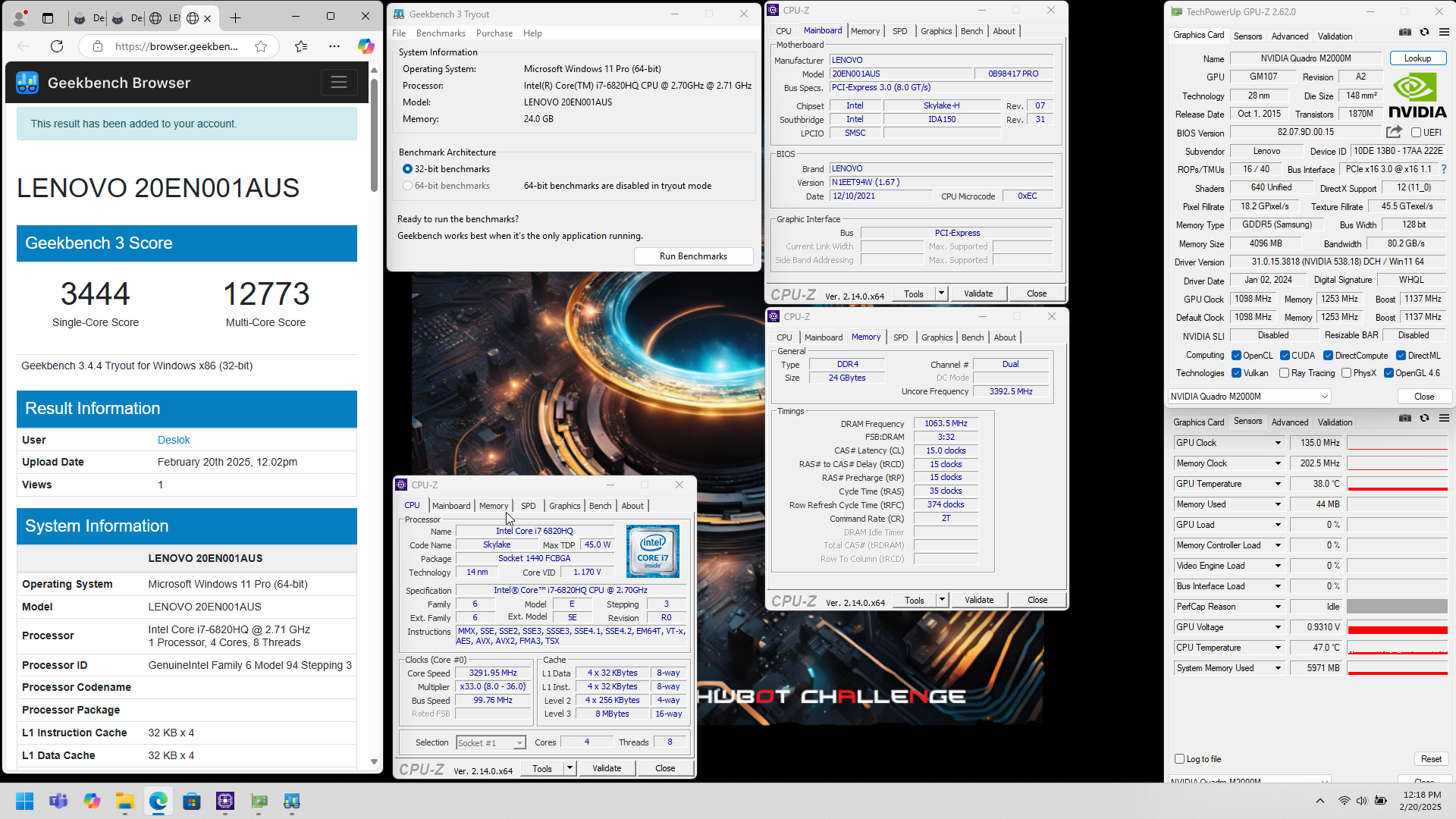Toggle the OpenCL checkbox
Viewport: 1456px width, 819px height.
1236,356
